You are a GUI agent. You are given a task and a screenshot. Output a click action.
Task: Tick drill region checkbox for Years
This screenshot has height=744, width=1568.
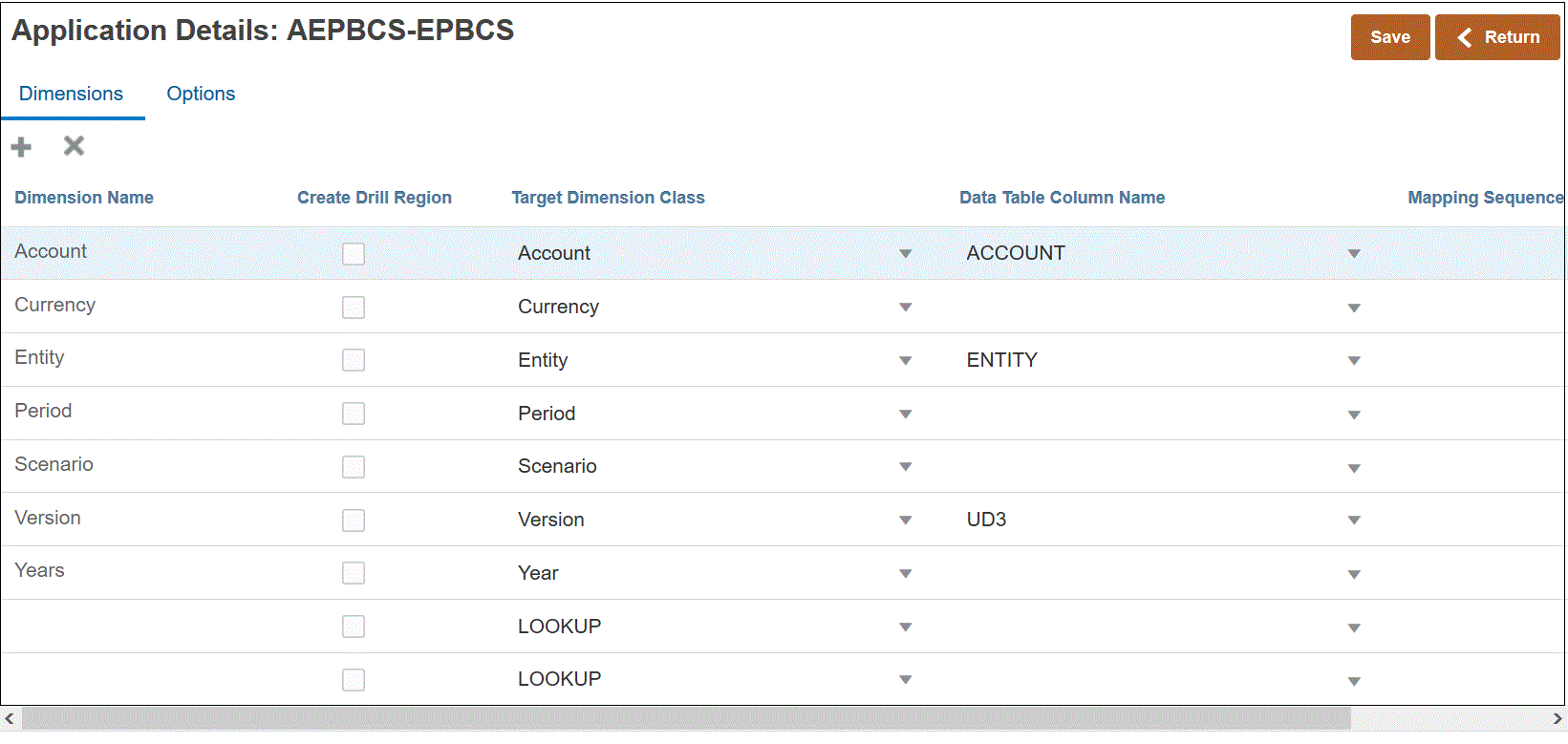pyautogui.click(x=354, y=573)
